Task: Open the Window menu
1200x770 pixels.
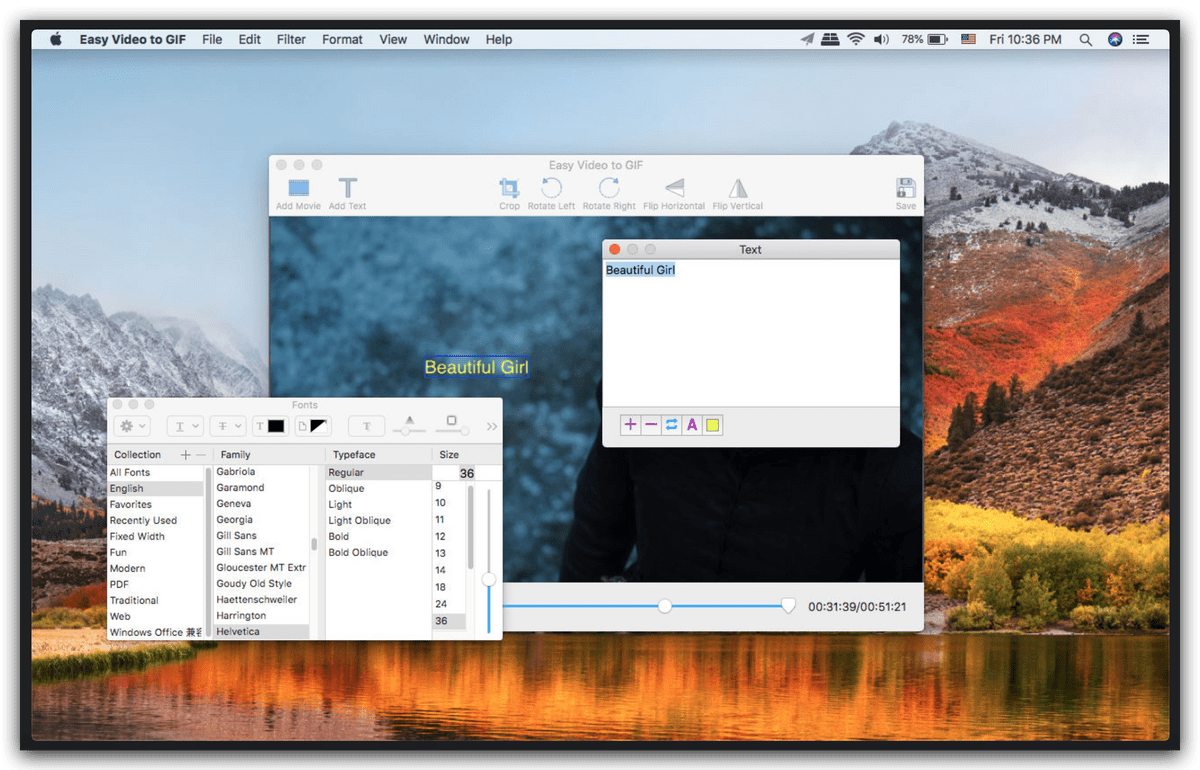Action: (x=446, y=39)
